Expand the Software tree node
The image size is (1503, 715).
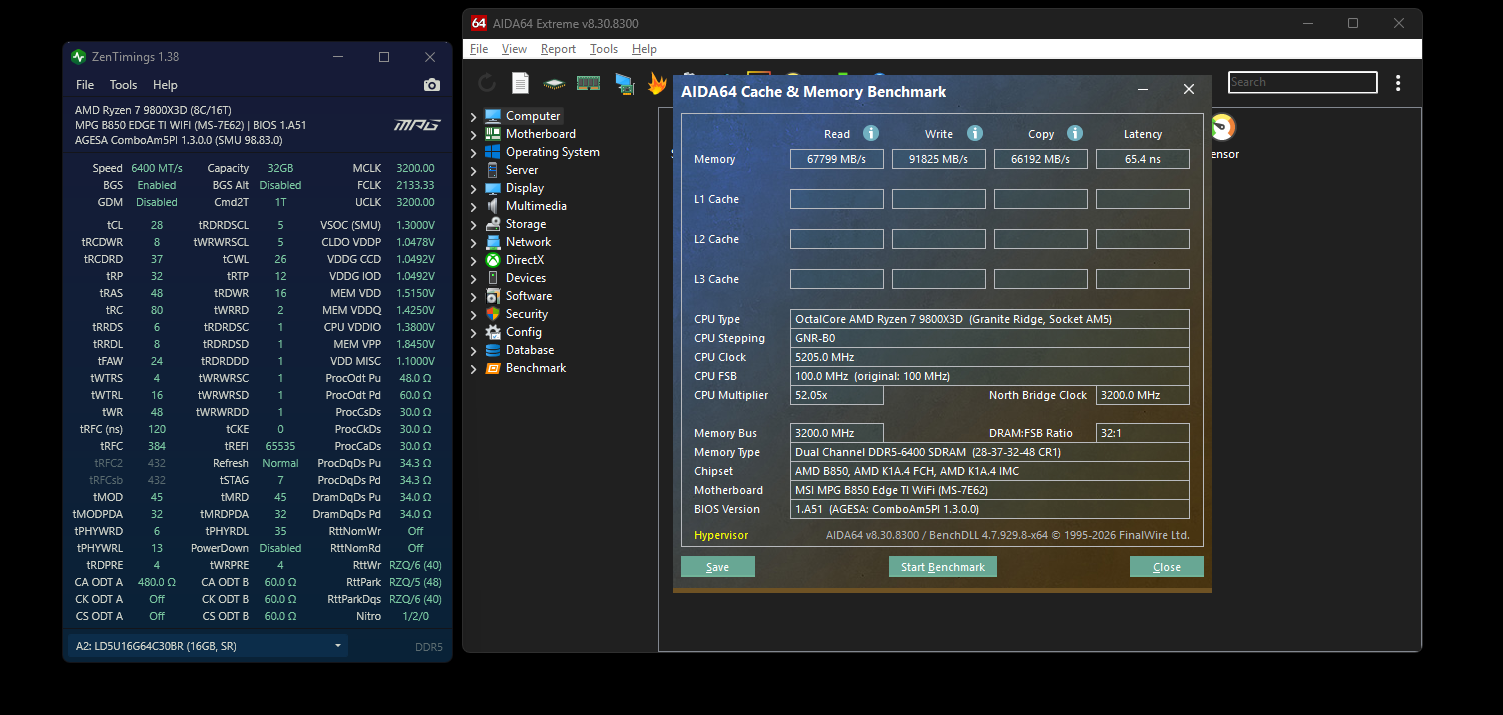coord(474,297)
